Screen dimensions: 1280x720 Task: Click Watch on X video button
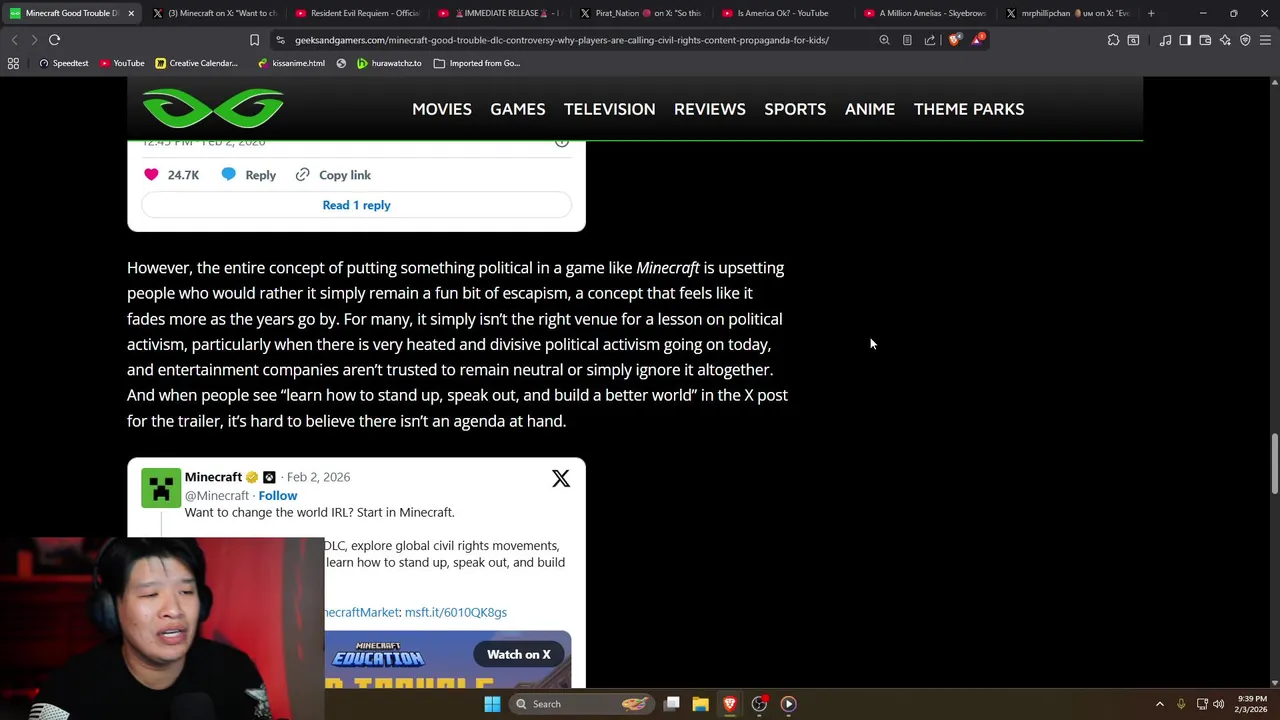point(519,654)
